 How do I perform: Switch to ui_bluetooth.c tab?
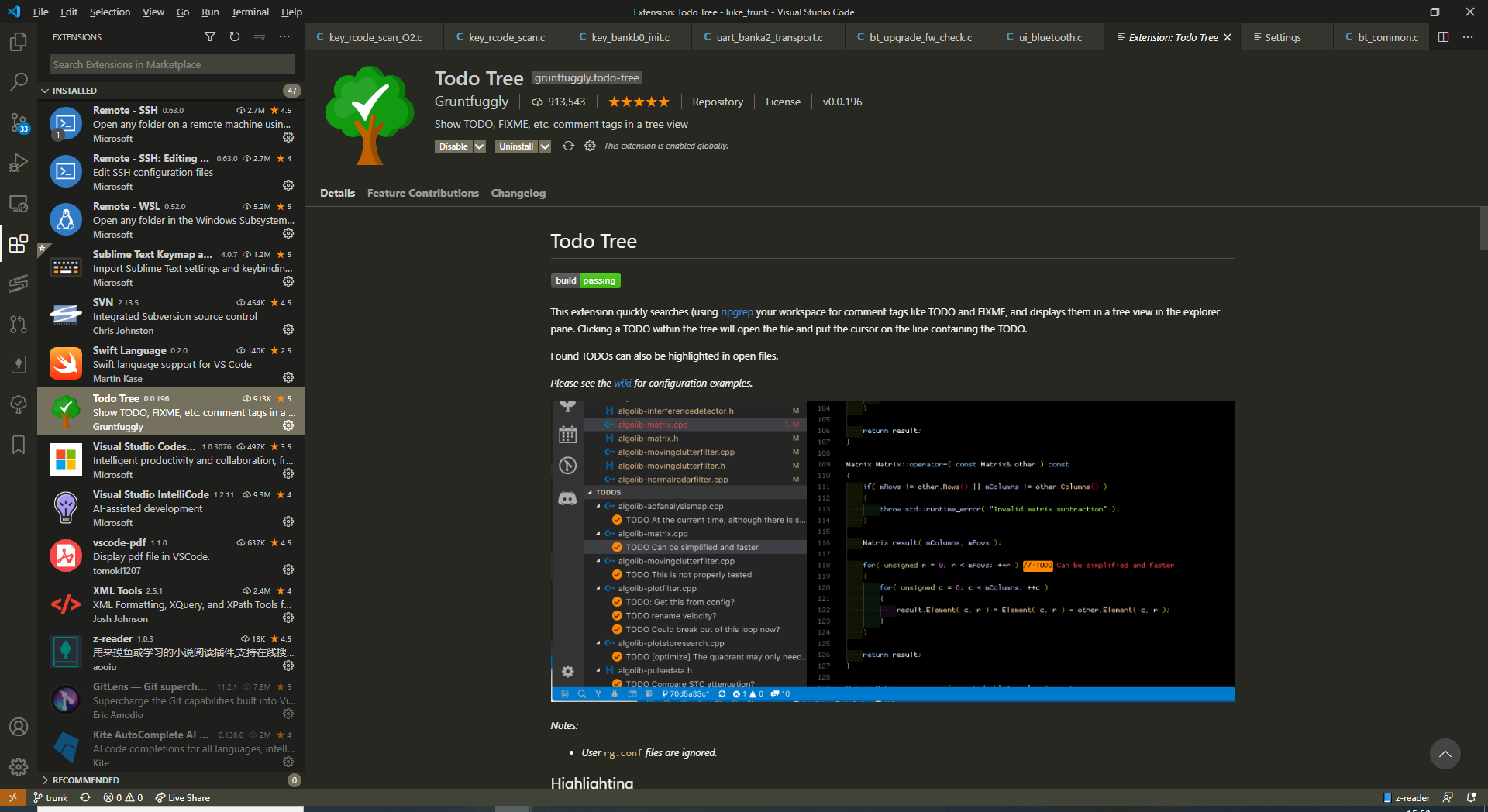click(1049, 37)
